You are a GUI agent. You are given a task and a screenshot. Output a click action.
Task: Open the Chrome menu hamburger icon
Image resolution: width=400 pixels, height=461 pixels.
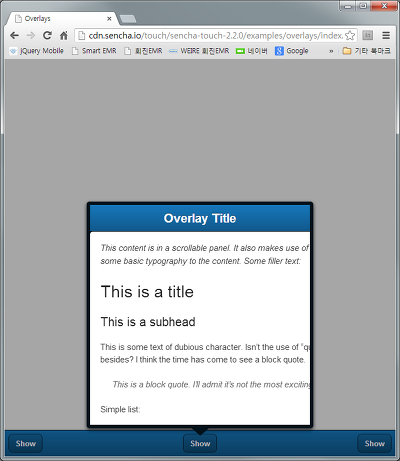(386, 35)
